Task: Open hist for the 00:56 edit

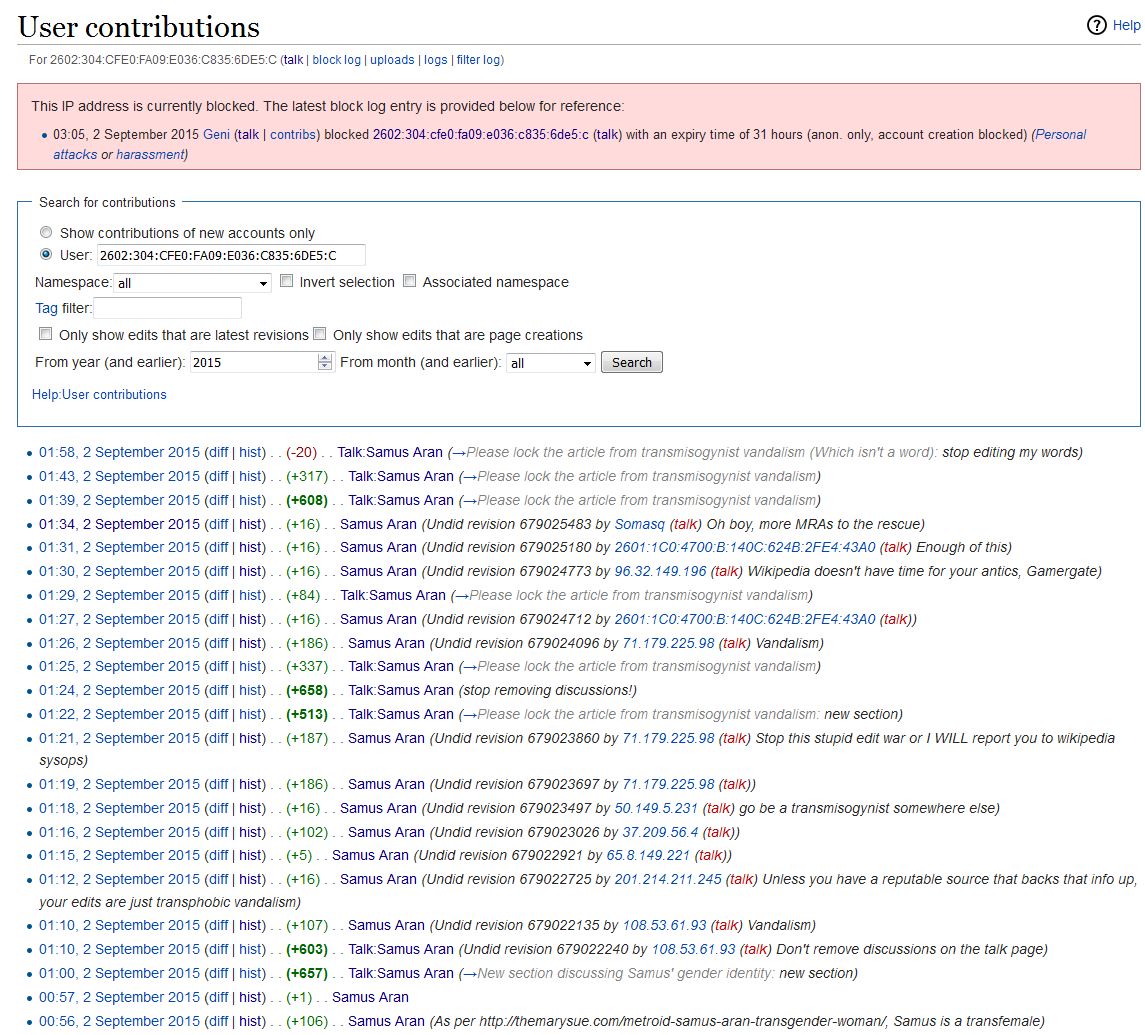Action: pyautogui.click(x=250, y=1021)
